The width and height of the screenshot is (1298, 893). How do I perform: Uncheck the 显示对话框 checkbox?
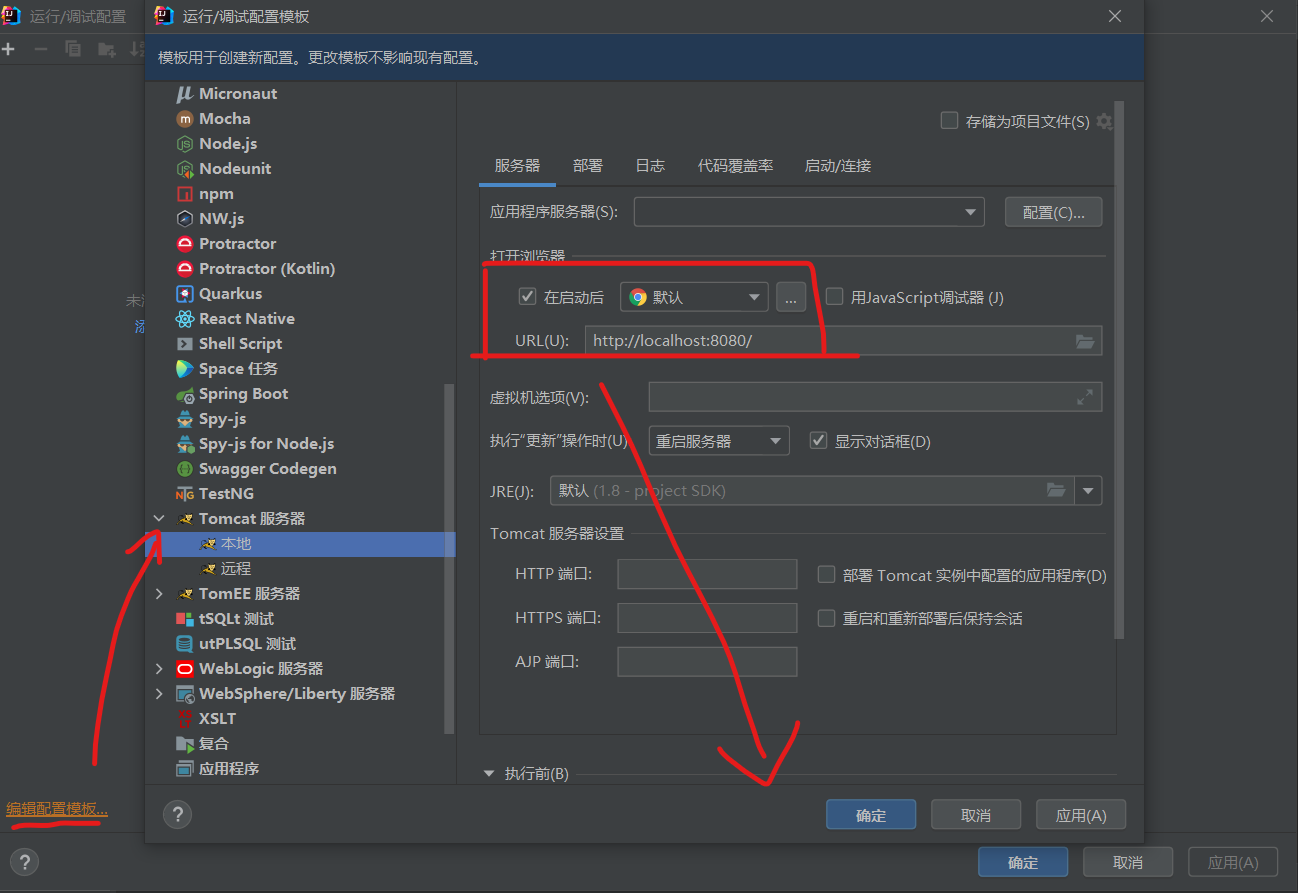pyautogui.click(x=818, y=440)
